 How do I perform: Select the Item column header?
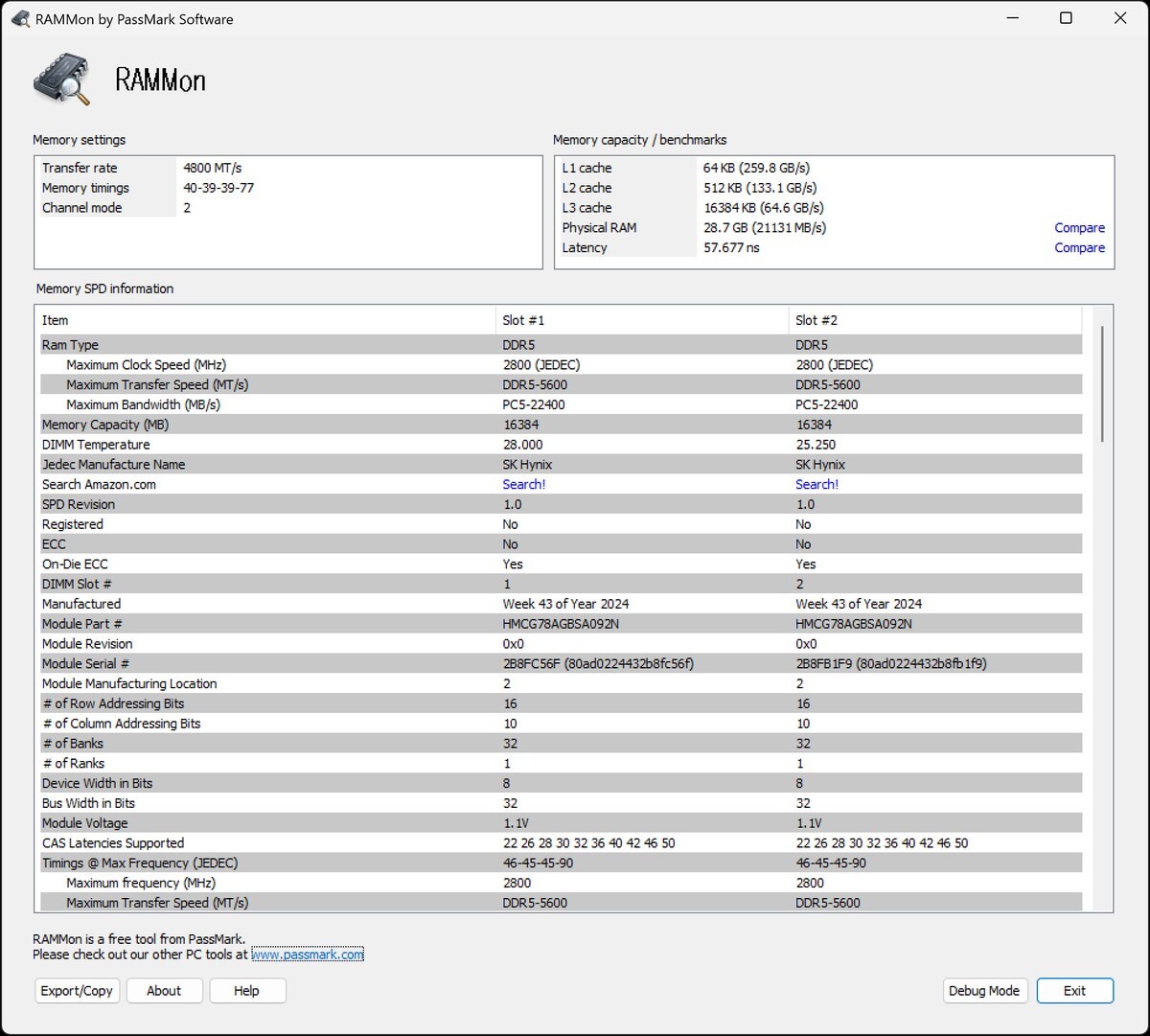(x=56, y=321)
